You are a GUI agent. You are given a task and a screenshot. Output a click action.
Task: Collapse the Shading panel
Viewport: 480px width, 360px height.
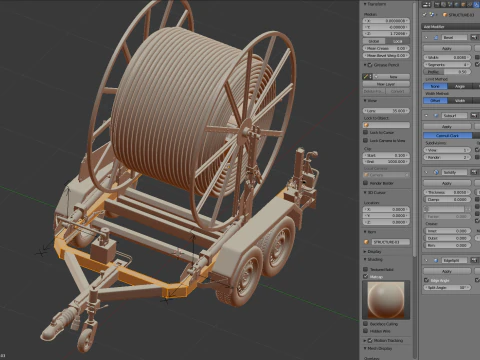(x=365, y=259)
